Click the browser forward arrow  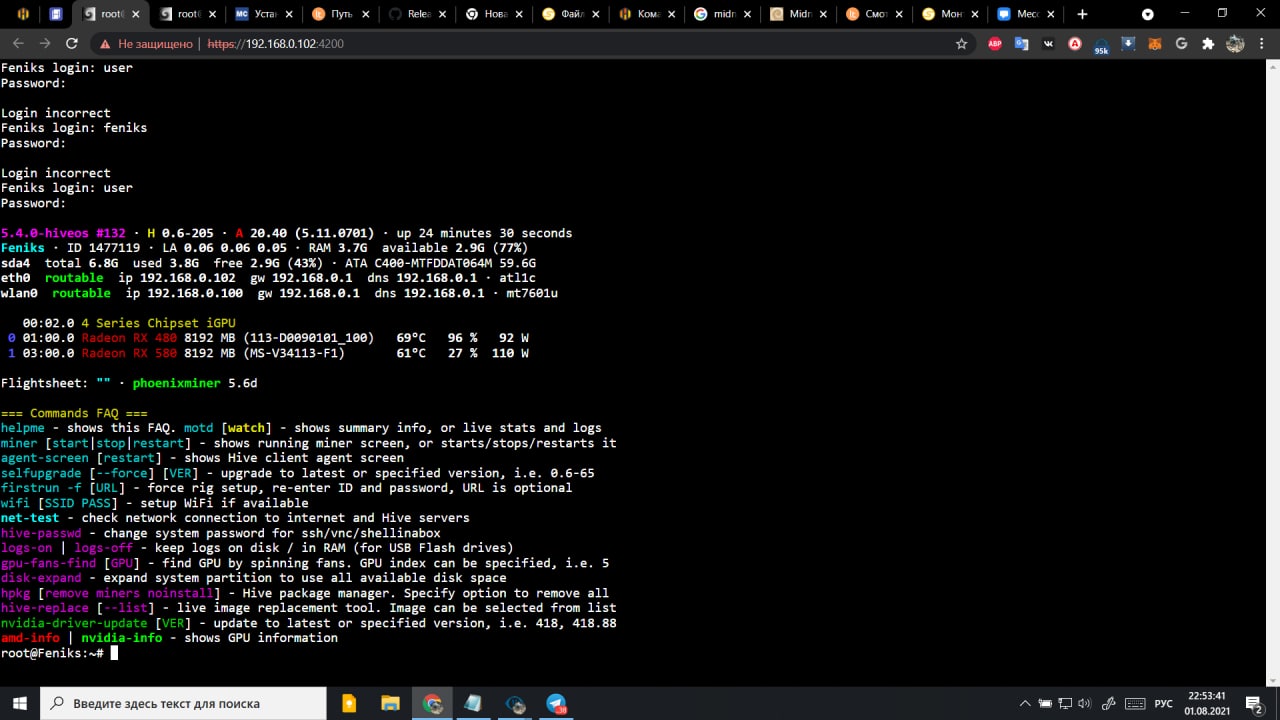click(x=45, y=44)
